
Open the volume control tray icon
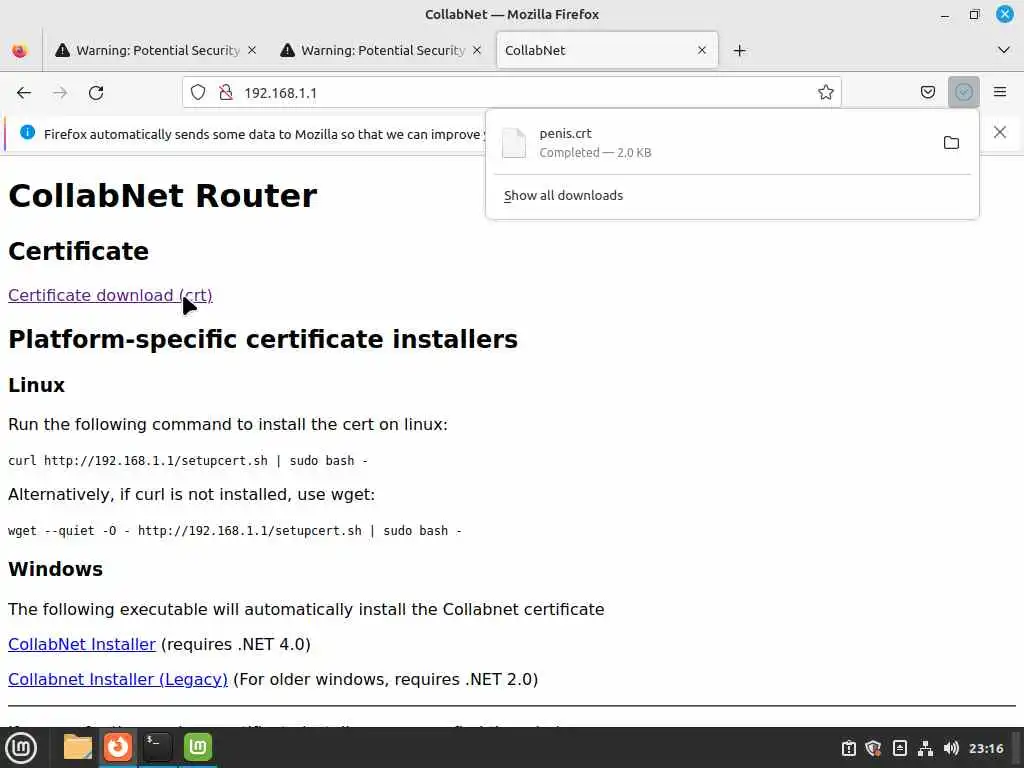[951, 748]
